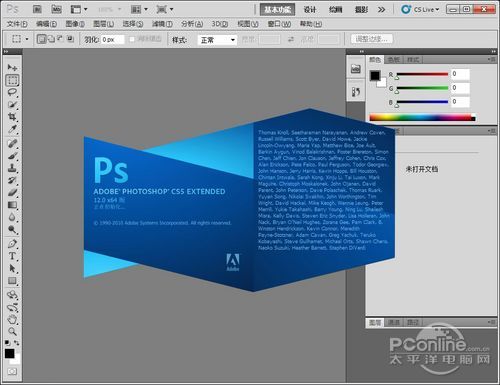The width and height of the screenshot is (500, 385).
Task: Click the red R color slider
Action: (422, 75)
